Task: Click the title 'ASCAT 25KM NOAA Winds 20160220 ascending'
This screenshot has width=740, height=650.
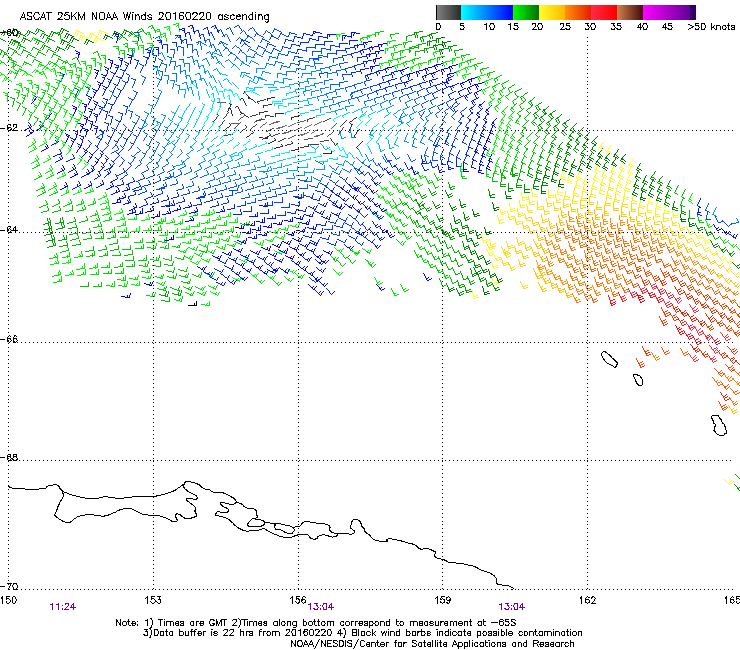Action: click(144, 17)
